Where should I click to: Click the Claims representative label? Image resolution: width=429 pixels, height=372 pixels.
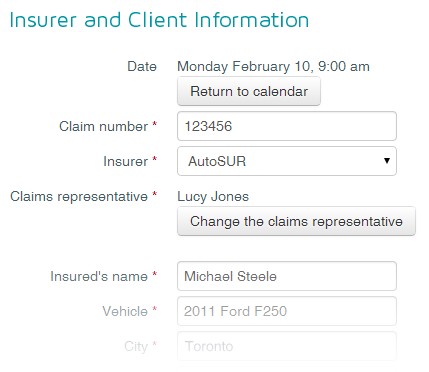pyautogui.click(x=79, y=196)
